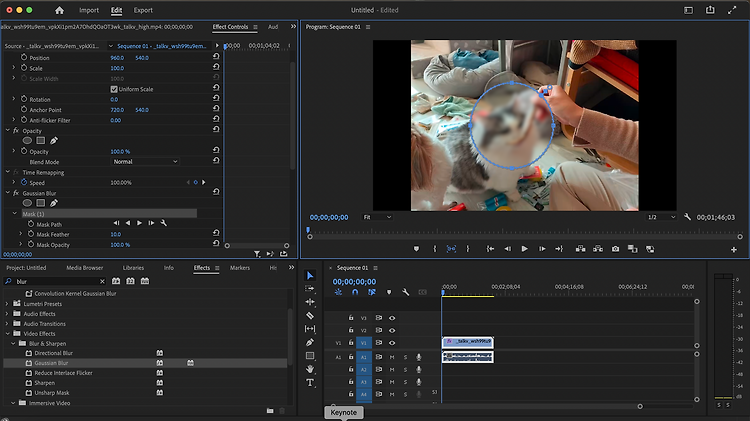Viewport: 750px width, 421px height.
Task: Click the video clip on track V1
Action: tap(467, 342)
